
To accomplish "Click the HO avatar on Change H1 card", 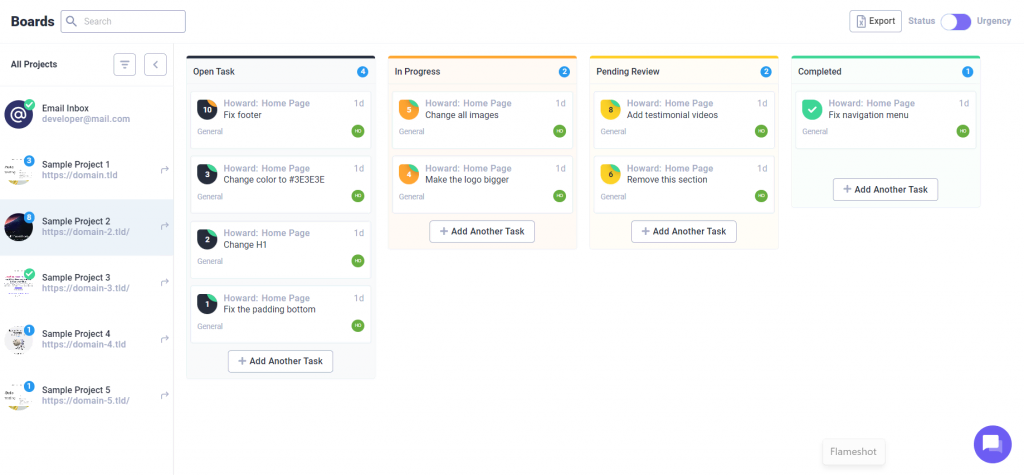I will click(x=358, y=261).
